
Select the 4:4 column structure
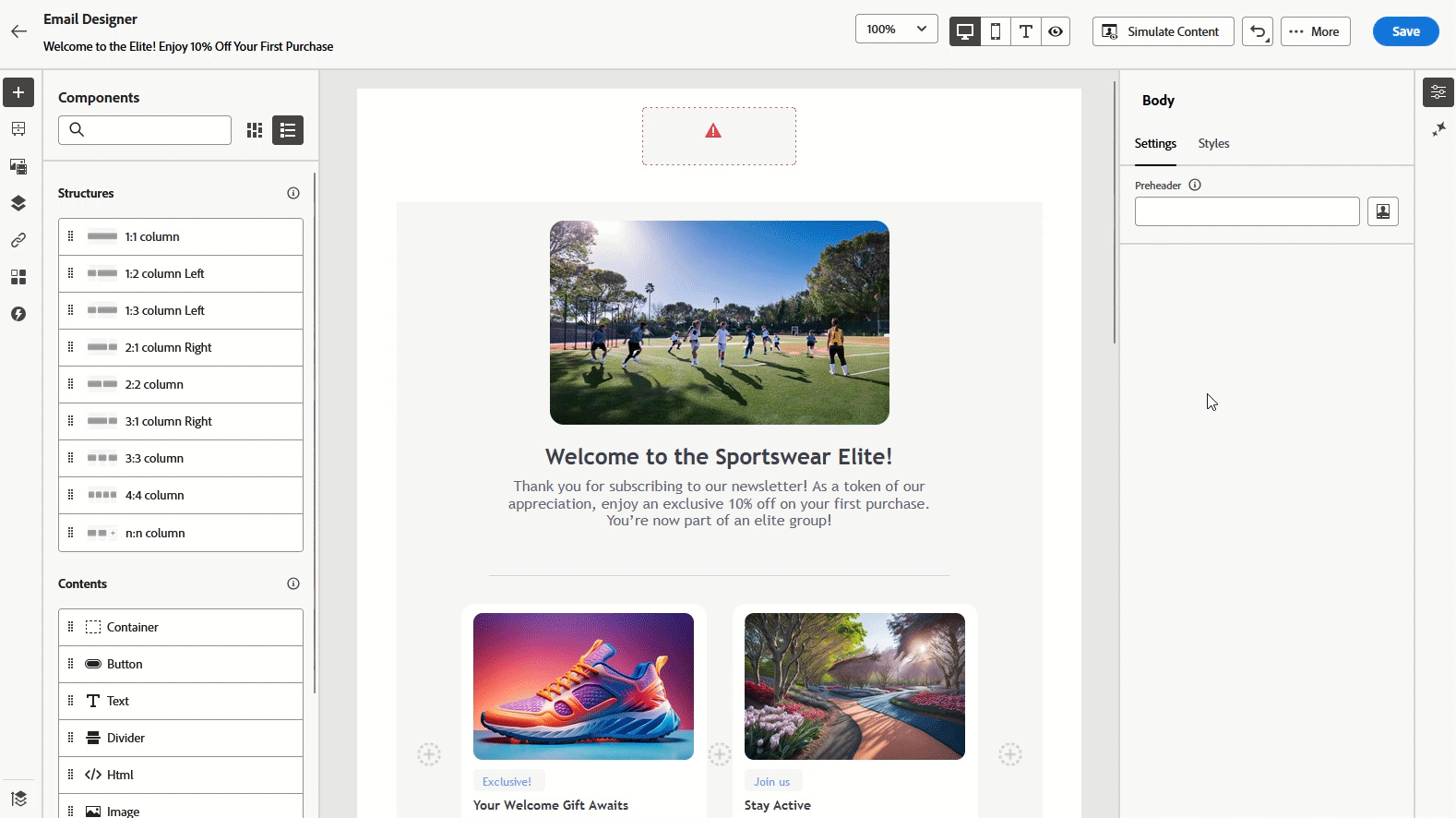pyautogui.click(x=181, y=496)
